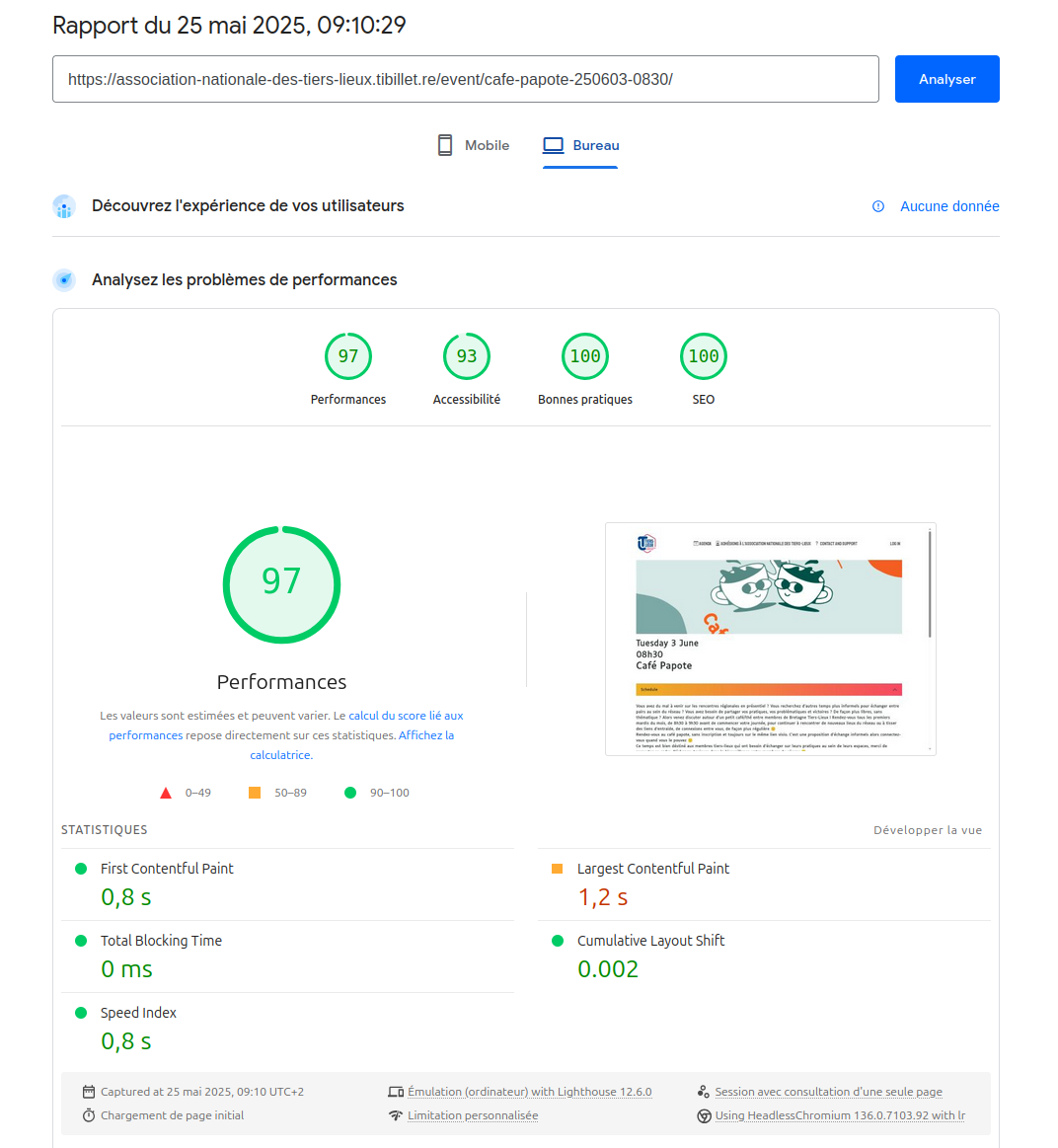Click the user experience section icon
The width and height of the screenshot is (1058, 1148).
pyautogui.click(x=64, y=206)
